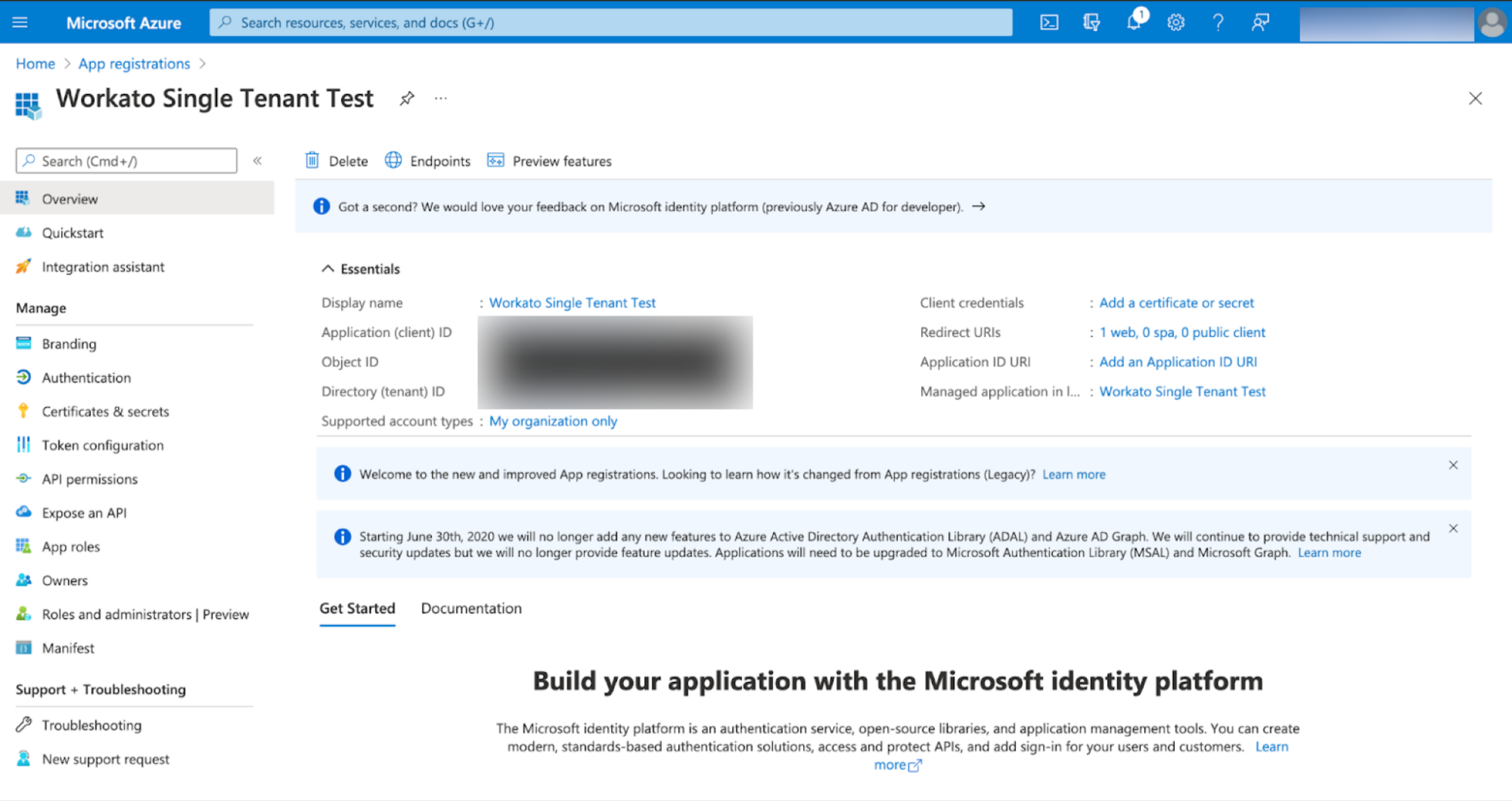Open the portal hamburger menu
The image size is (1512, 803).
19,22
